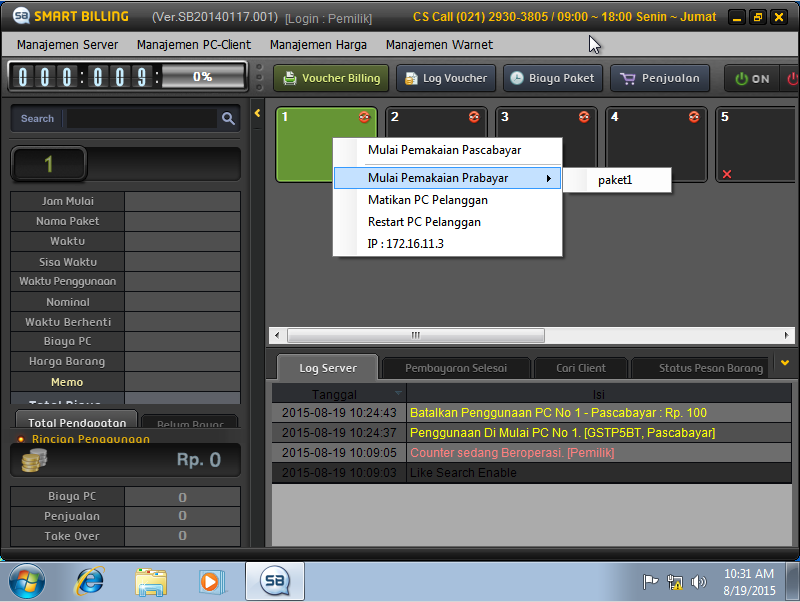
Task: Open the Manajemen Server menu
Action: [67, 45]
